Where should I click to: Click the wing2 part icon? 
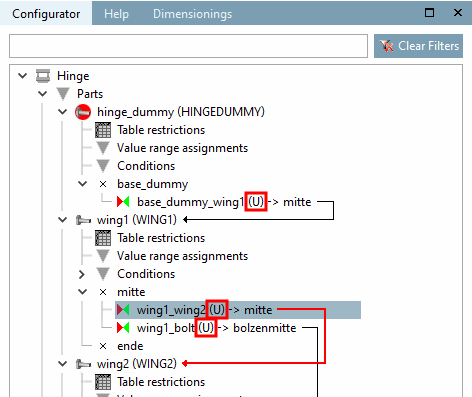coord(83,364)
